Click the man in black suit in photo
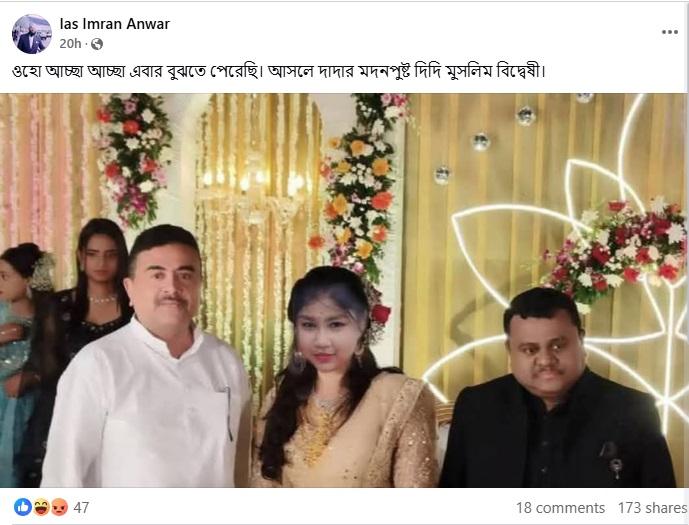The height and width of the screenshot is (525, 689). click(x=557, y=389)
